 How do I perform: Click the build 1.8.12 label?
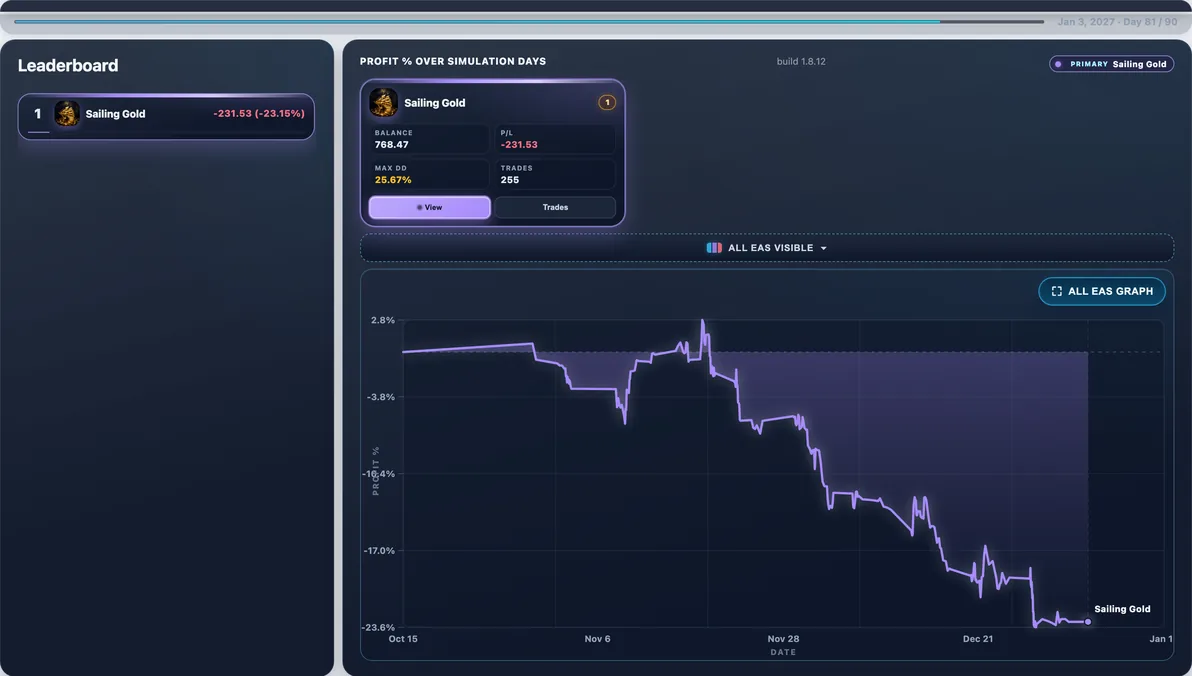pyautogui.click(x=801, y=62)
